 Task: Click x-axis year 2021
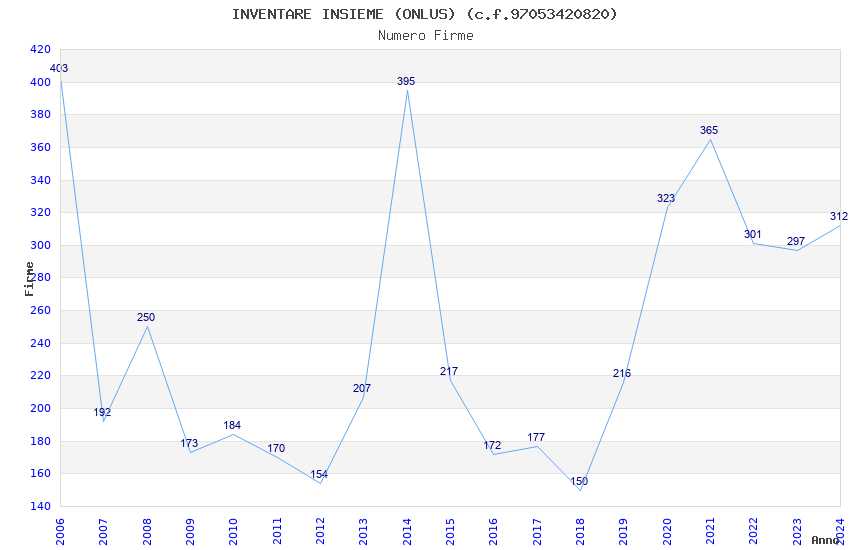[x=710, y=531]
